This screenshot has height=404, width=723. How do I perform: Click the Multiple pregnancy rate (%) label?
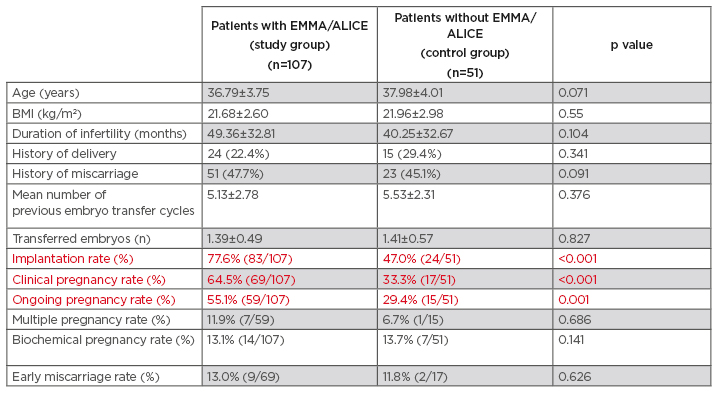pyautogui.click(x=89, y=318)
